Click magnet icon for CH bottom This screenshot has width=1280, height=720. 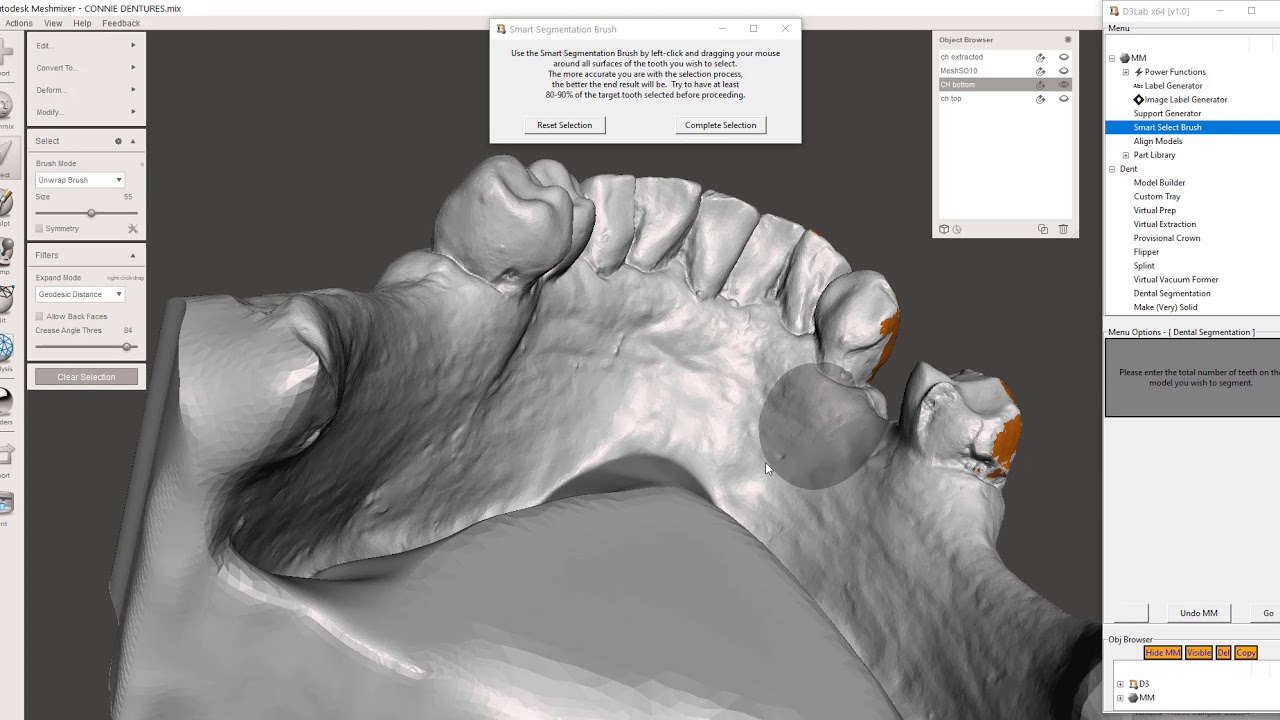pos(1040,85)
